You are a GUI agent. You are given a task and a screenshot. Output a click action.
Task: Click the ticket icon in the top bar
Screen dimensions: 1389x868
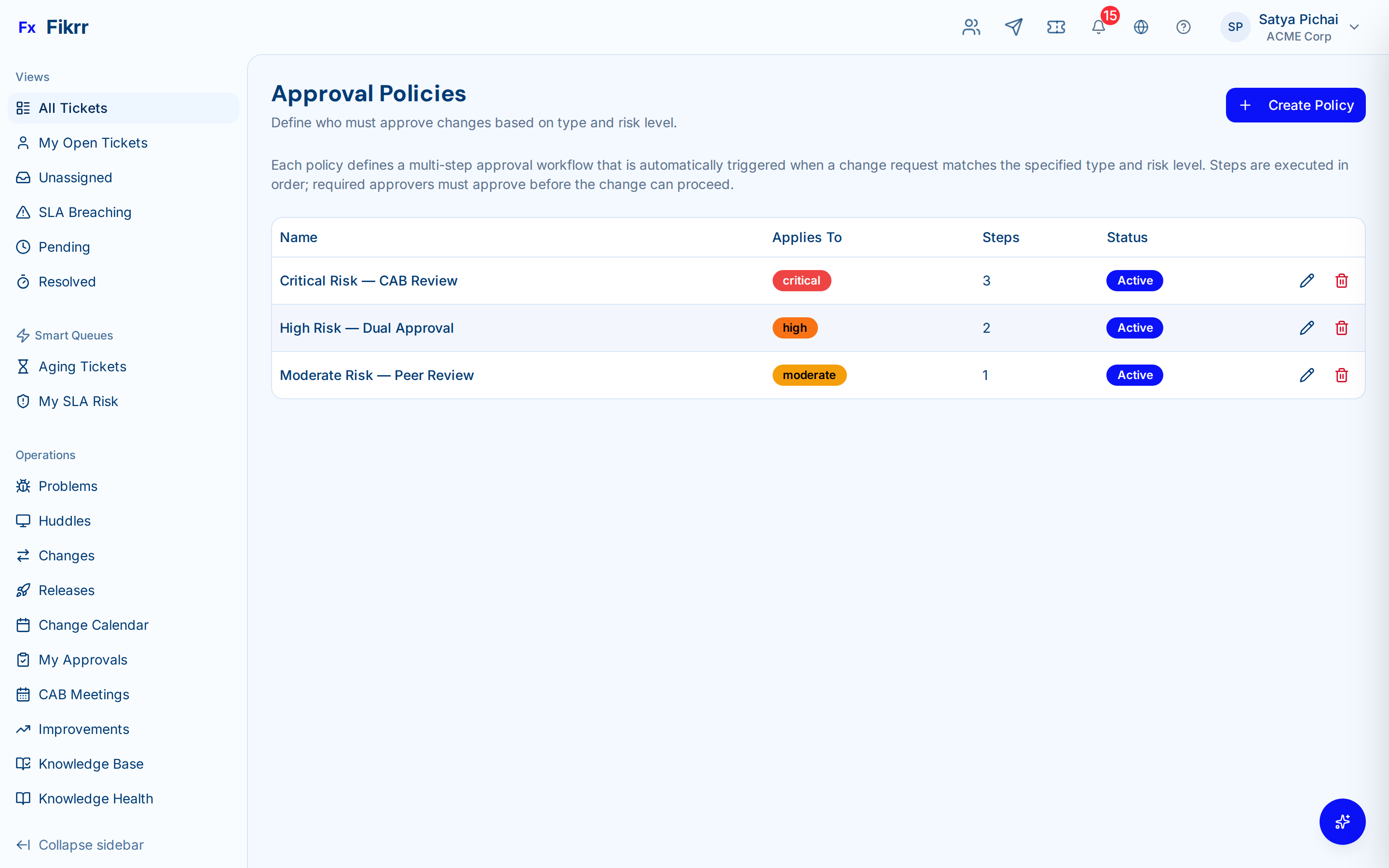[x=1056, y=27]
